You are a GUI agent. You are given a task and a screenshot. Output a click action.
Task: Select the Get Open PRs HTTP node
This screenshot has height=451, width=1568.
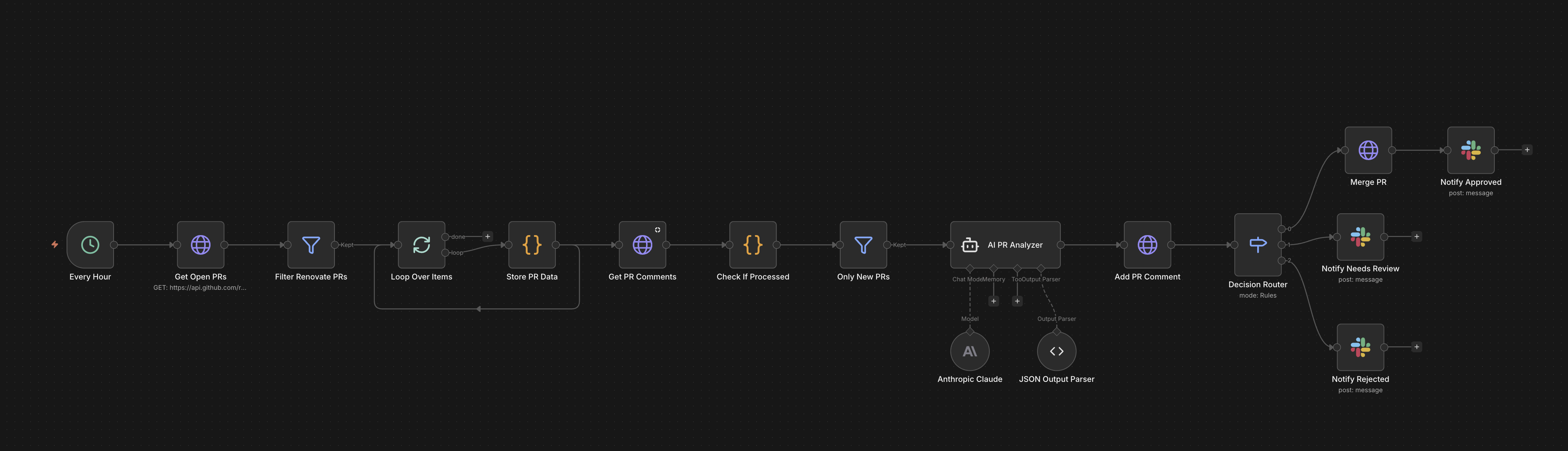[x=200, y=244]
